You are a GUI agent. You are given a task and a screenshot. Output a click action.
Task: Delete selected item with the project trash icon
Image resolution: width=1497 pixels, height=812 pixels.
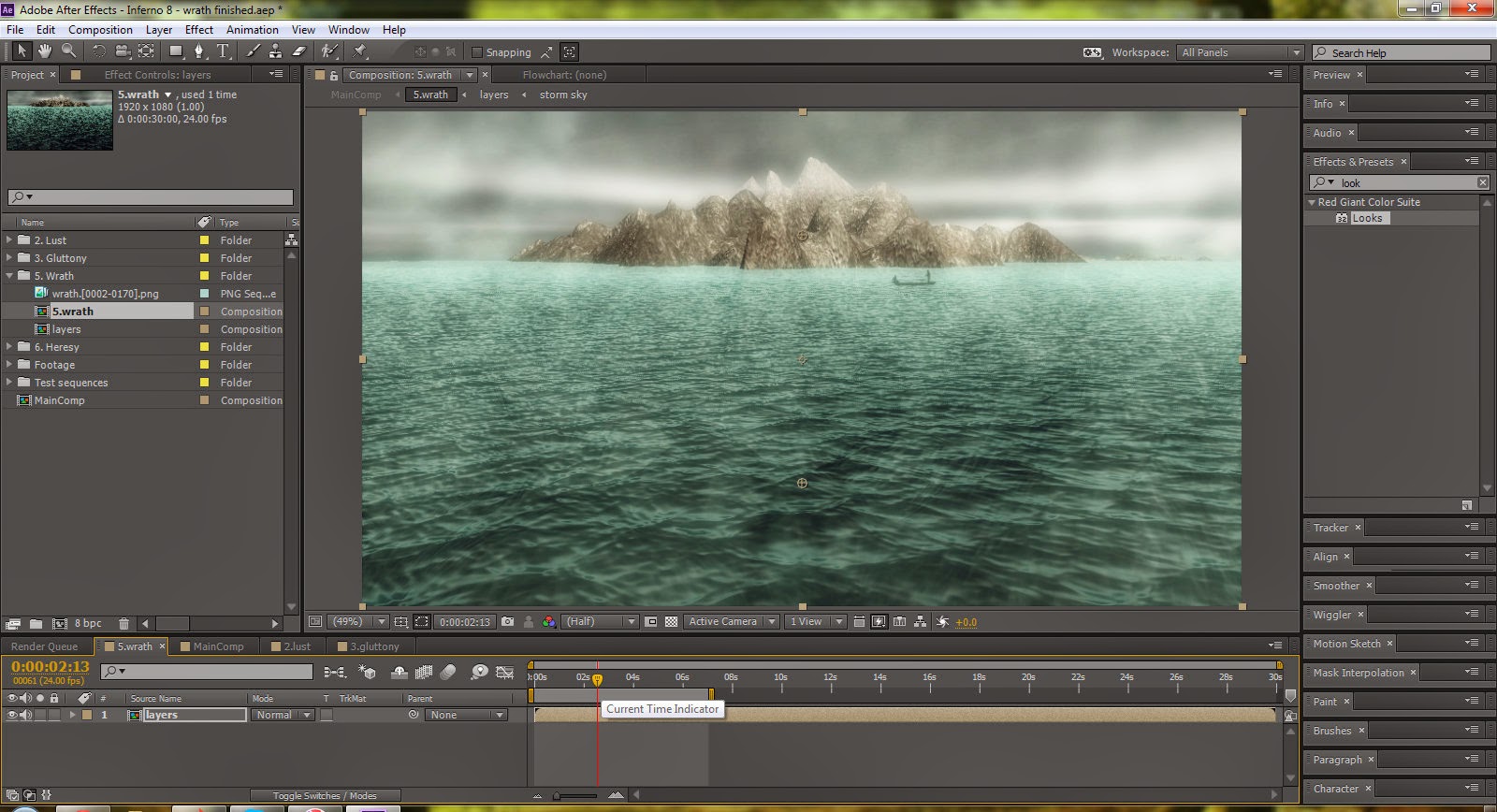point(124,623)
